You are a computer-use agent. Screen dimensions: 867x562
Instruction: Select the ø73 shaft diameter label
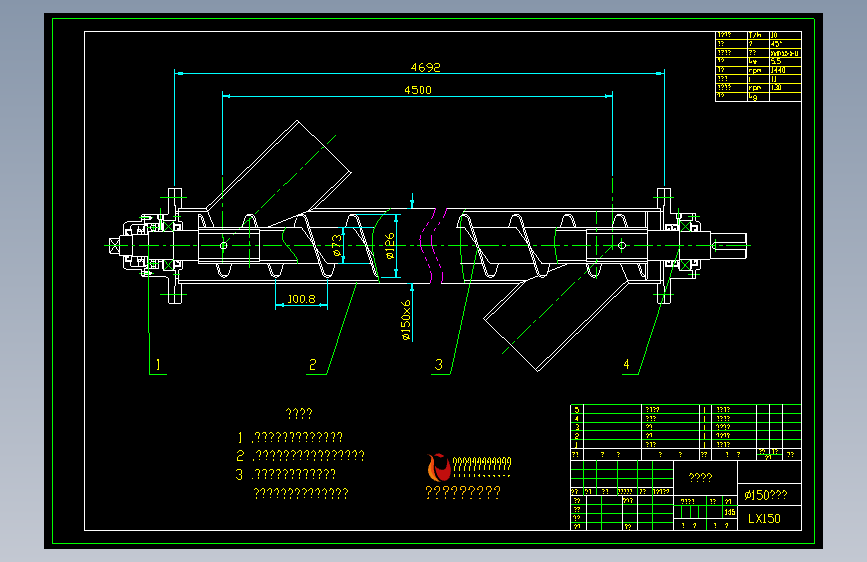coord(337,245)
